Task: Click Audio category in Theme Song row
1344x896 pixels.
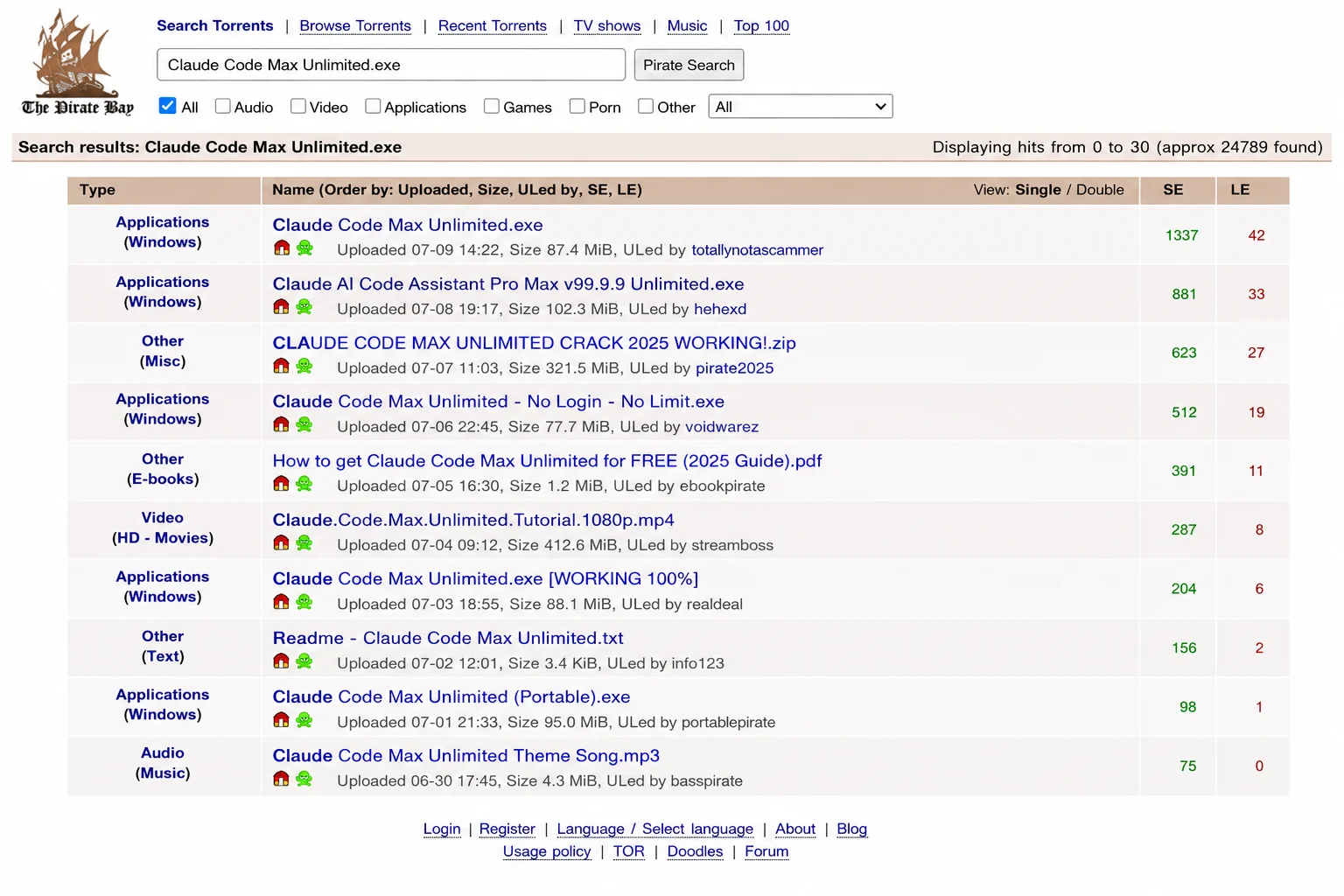Action: pyautogui.click(x=163, y=753)
